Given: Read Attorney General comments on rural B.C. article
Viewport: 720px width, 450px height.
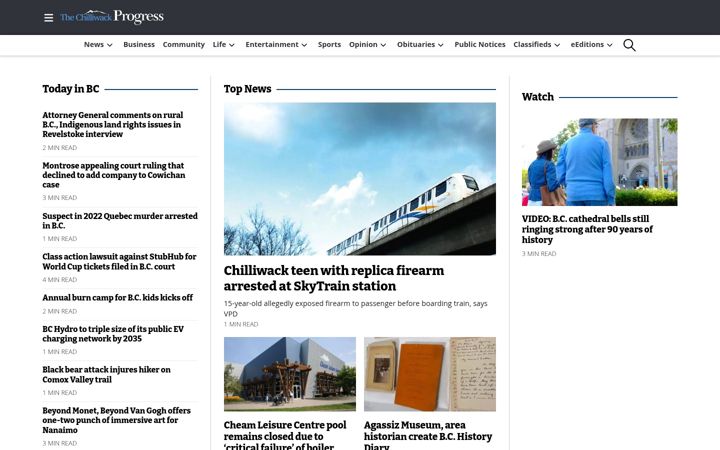Looking at the screenshot, I should click(x=112, y=124).
